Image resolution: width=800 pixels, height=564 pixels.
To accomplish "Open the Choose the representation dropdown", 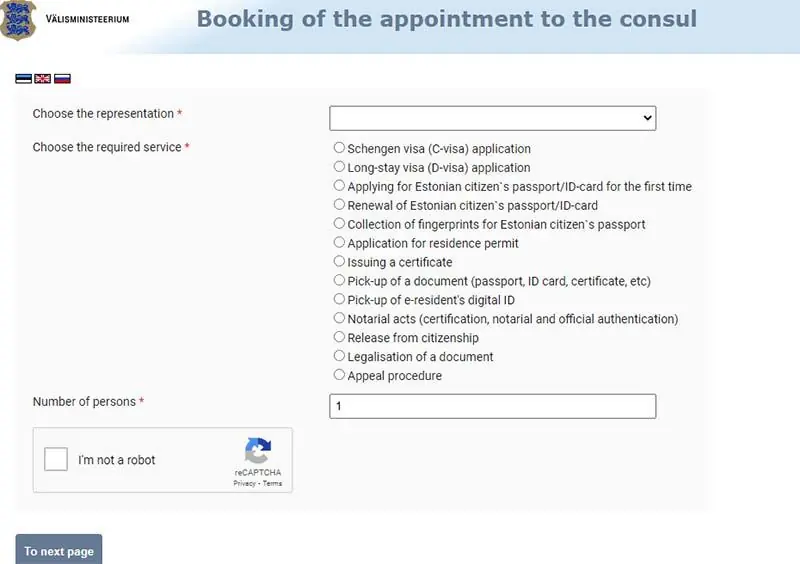I will click(x=492, y=118).
